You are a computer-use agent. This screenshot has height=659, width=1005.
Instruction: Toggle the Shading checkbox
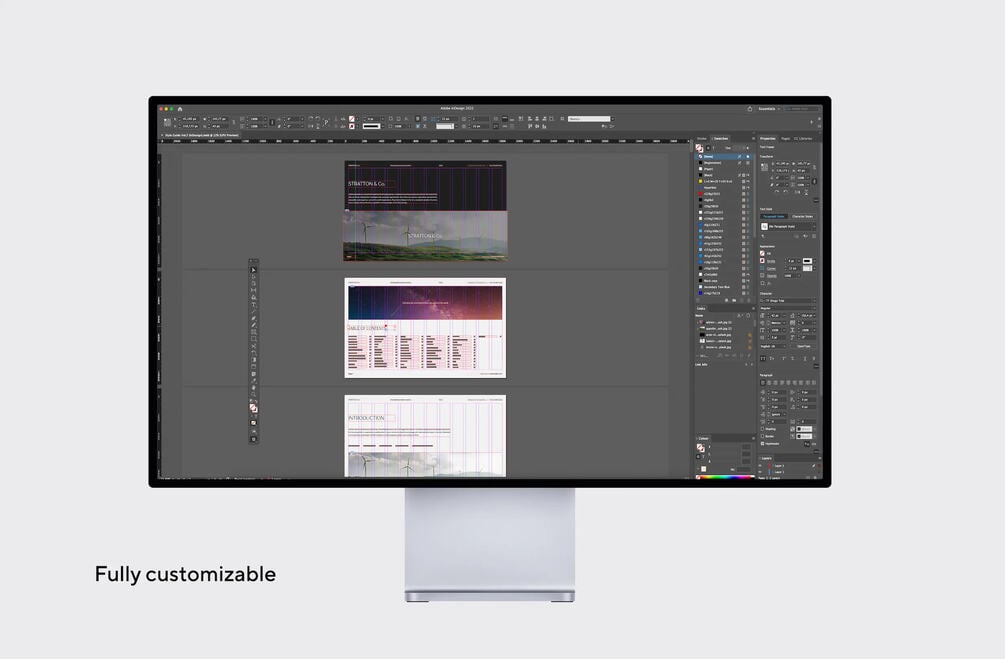coord(762,429)
